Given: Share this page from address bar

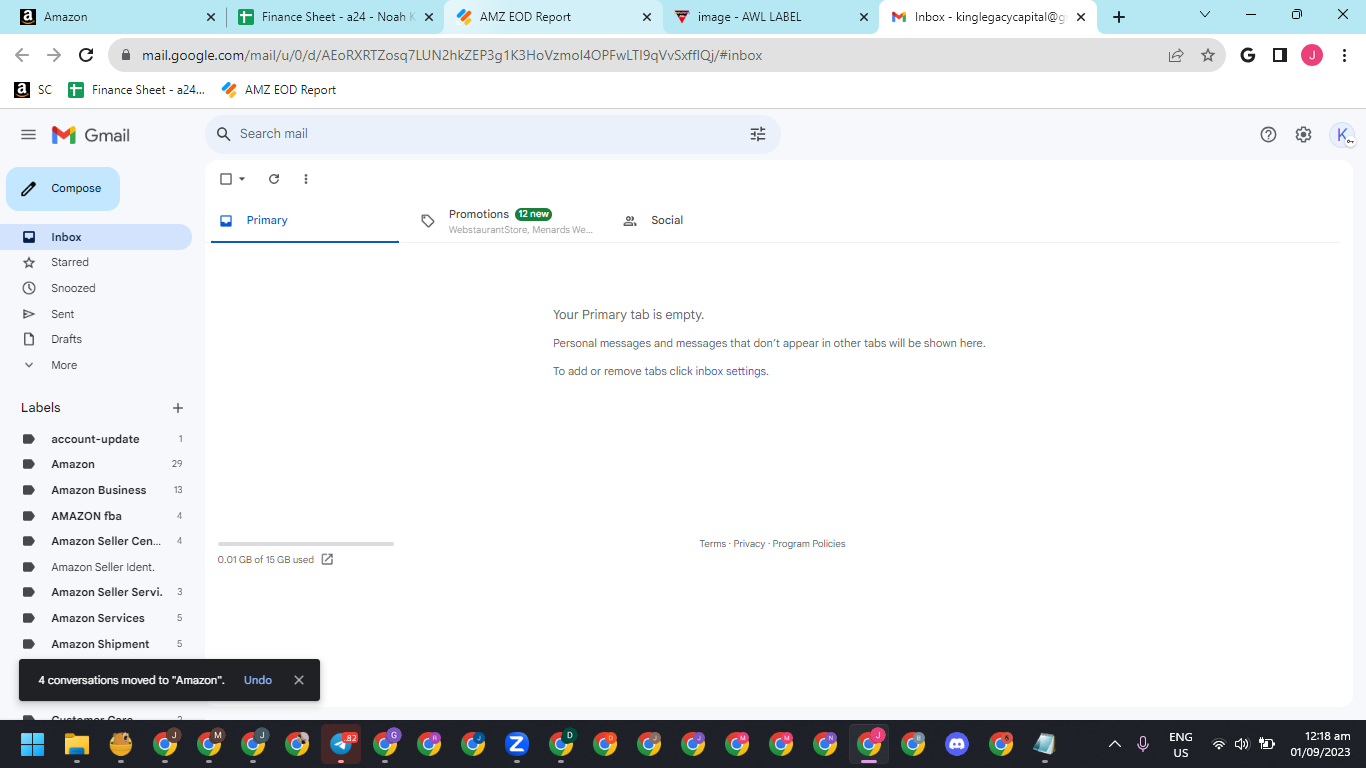Looking at the screenshot, I should (x=1176, y=55).
